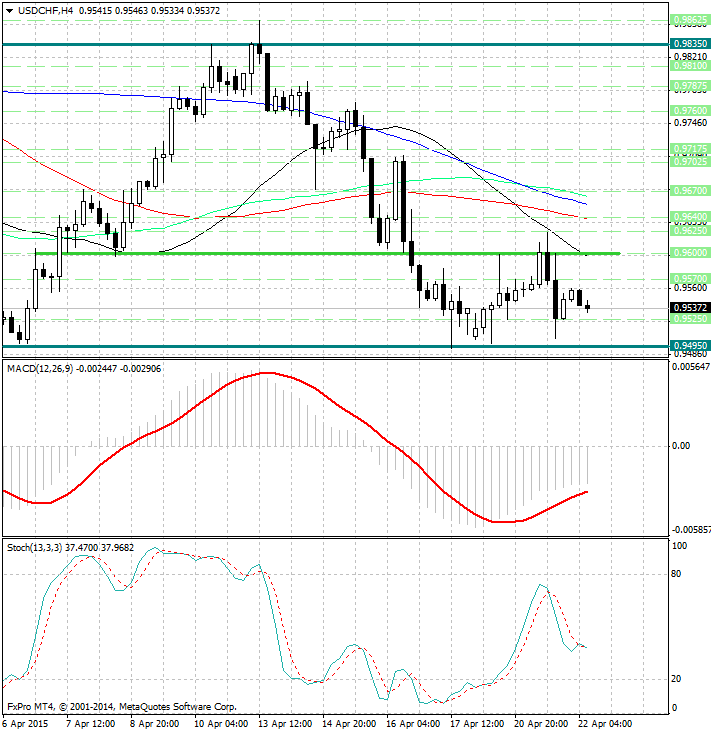
Task: Click the 0.97460 price axis value
Action: click(x=690, y=123)
